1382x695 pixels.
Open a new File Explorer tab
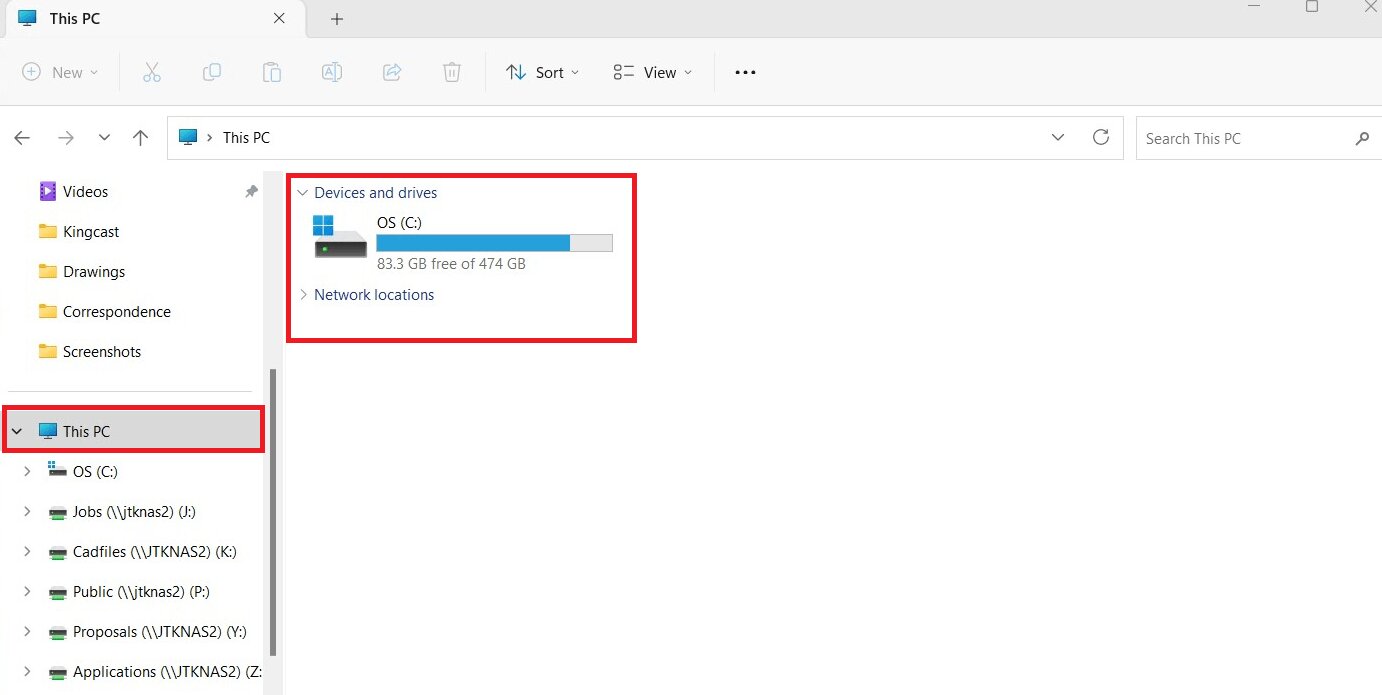(x=336, y=19)
